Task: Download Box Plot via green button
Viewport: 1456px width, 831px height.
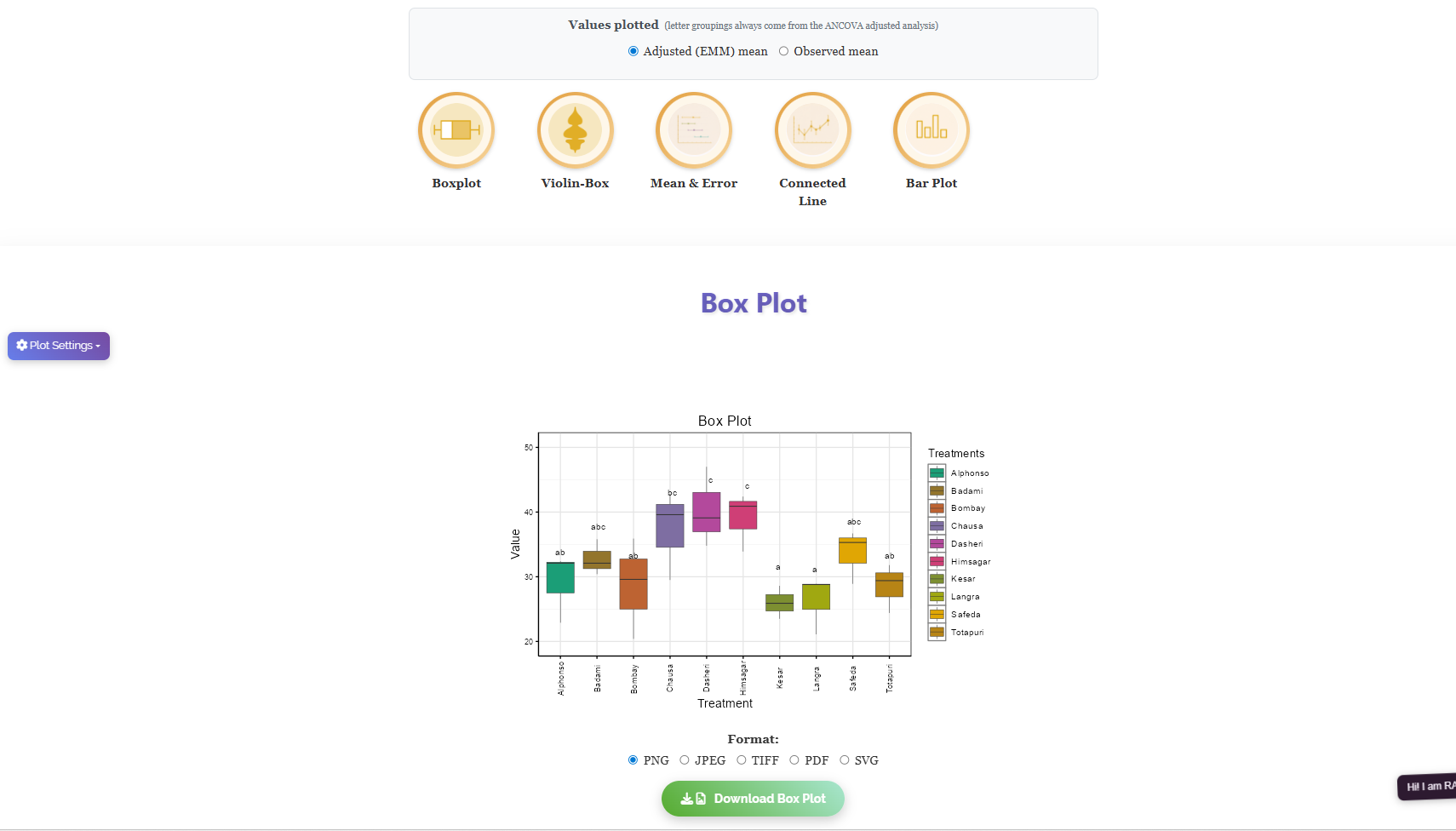Action: (x=753, y=799)
